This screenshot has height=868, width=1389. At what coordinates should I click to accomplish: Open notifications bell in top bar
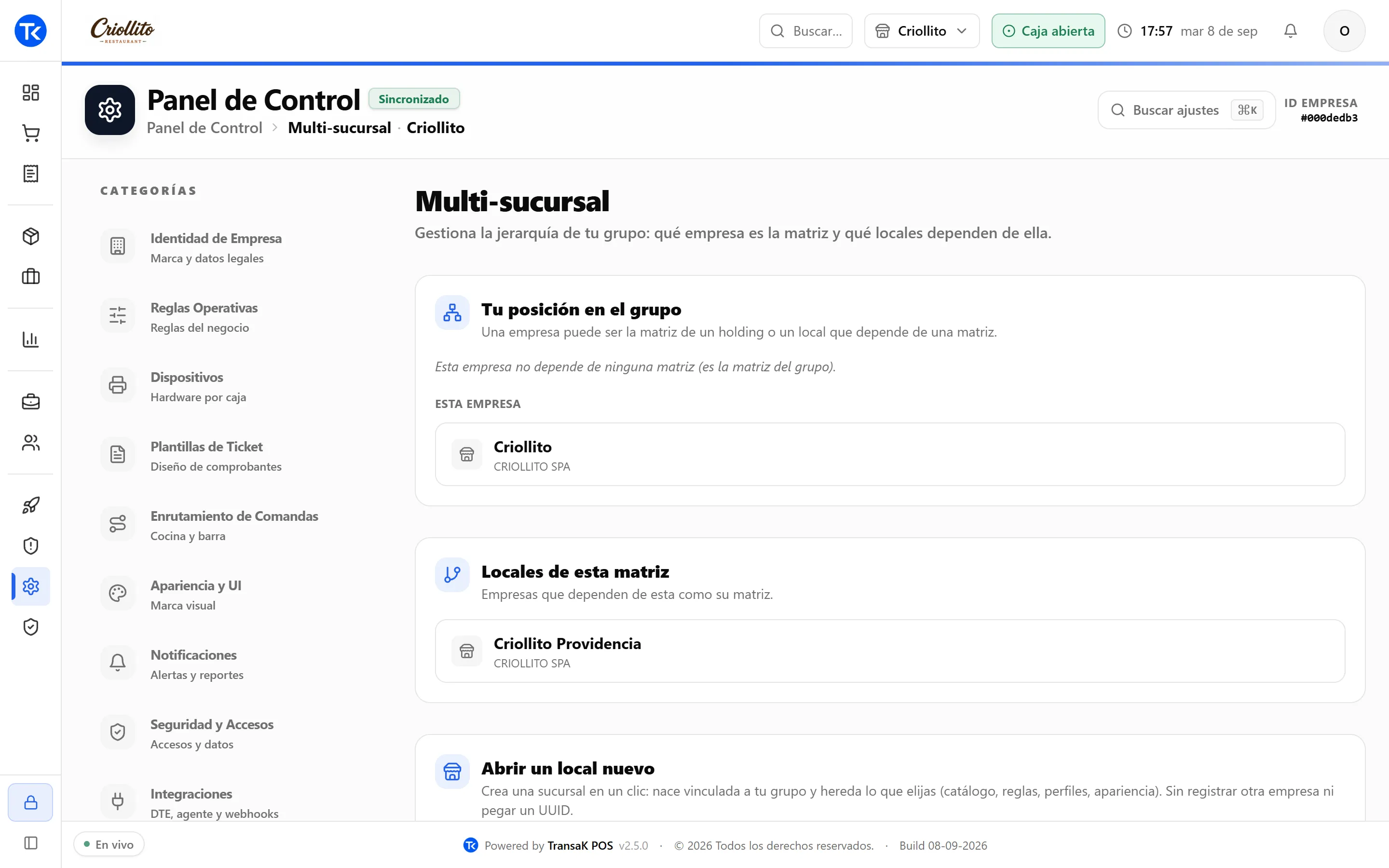point(1290,31)
